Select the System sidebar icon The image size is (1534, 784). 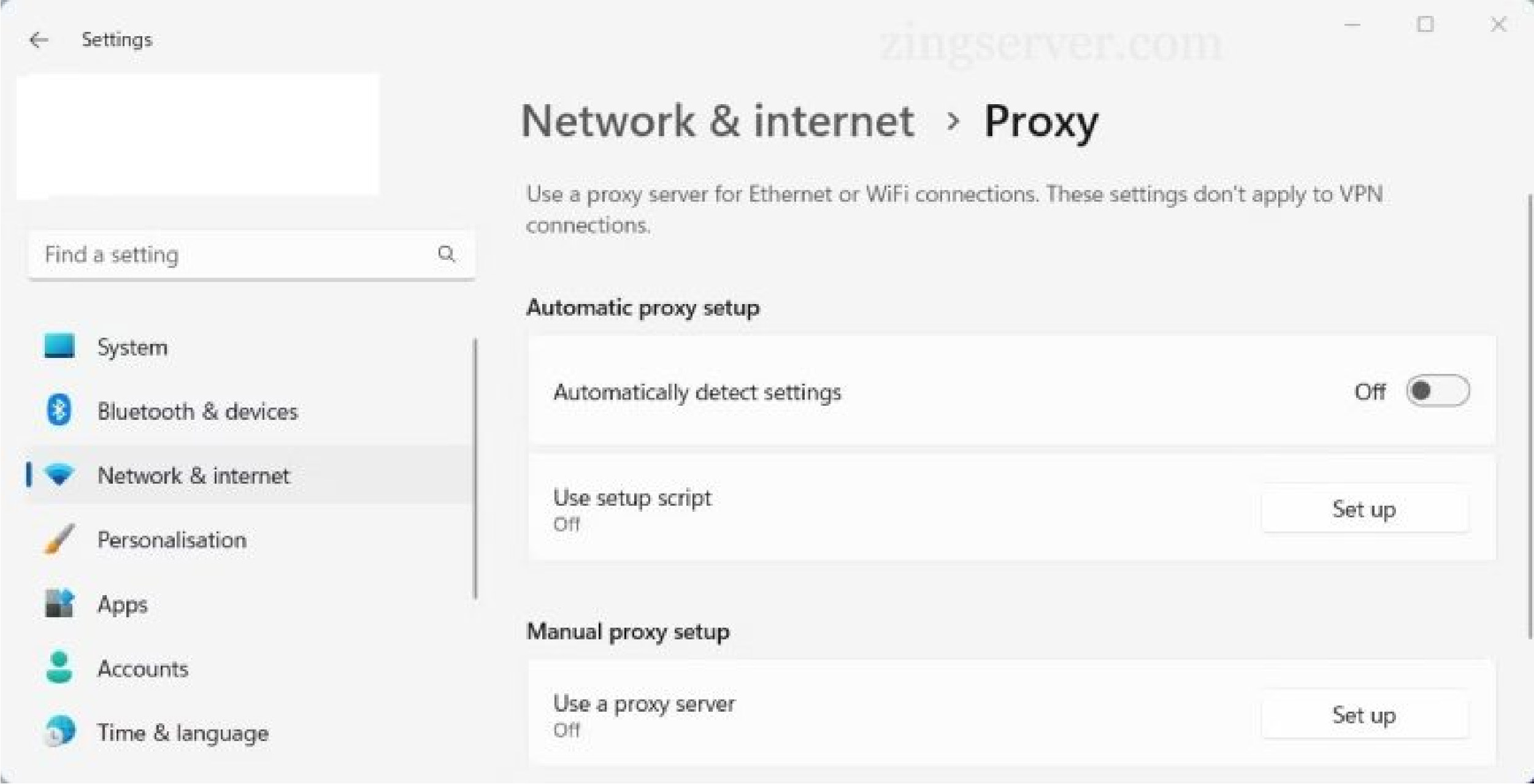[59, 347]
